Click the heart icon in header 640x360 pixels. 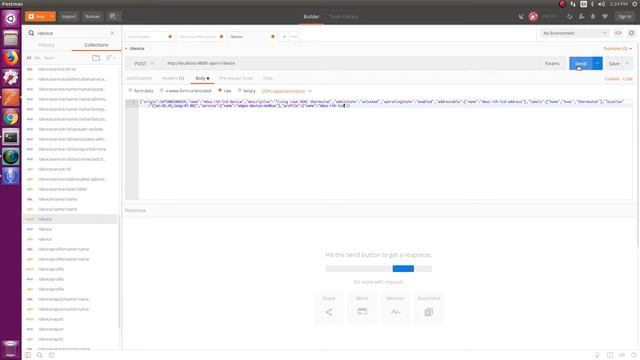[x=604, y=17]
